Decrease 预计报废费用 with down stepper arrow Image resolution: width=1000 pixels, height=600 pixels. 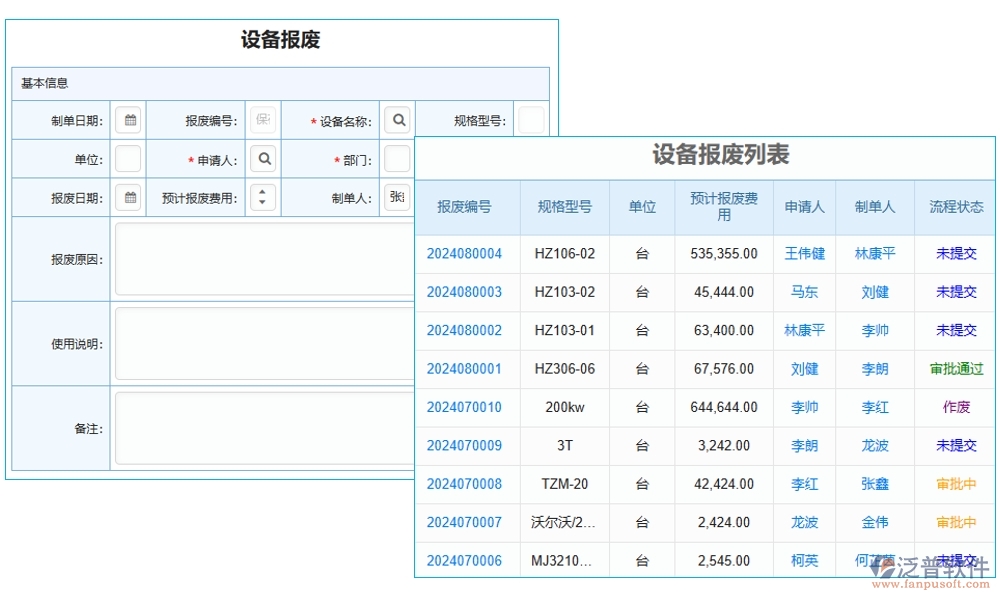click(263, 202)
